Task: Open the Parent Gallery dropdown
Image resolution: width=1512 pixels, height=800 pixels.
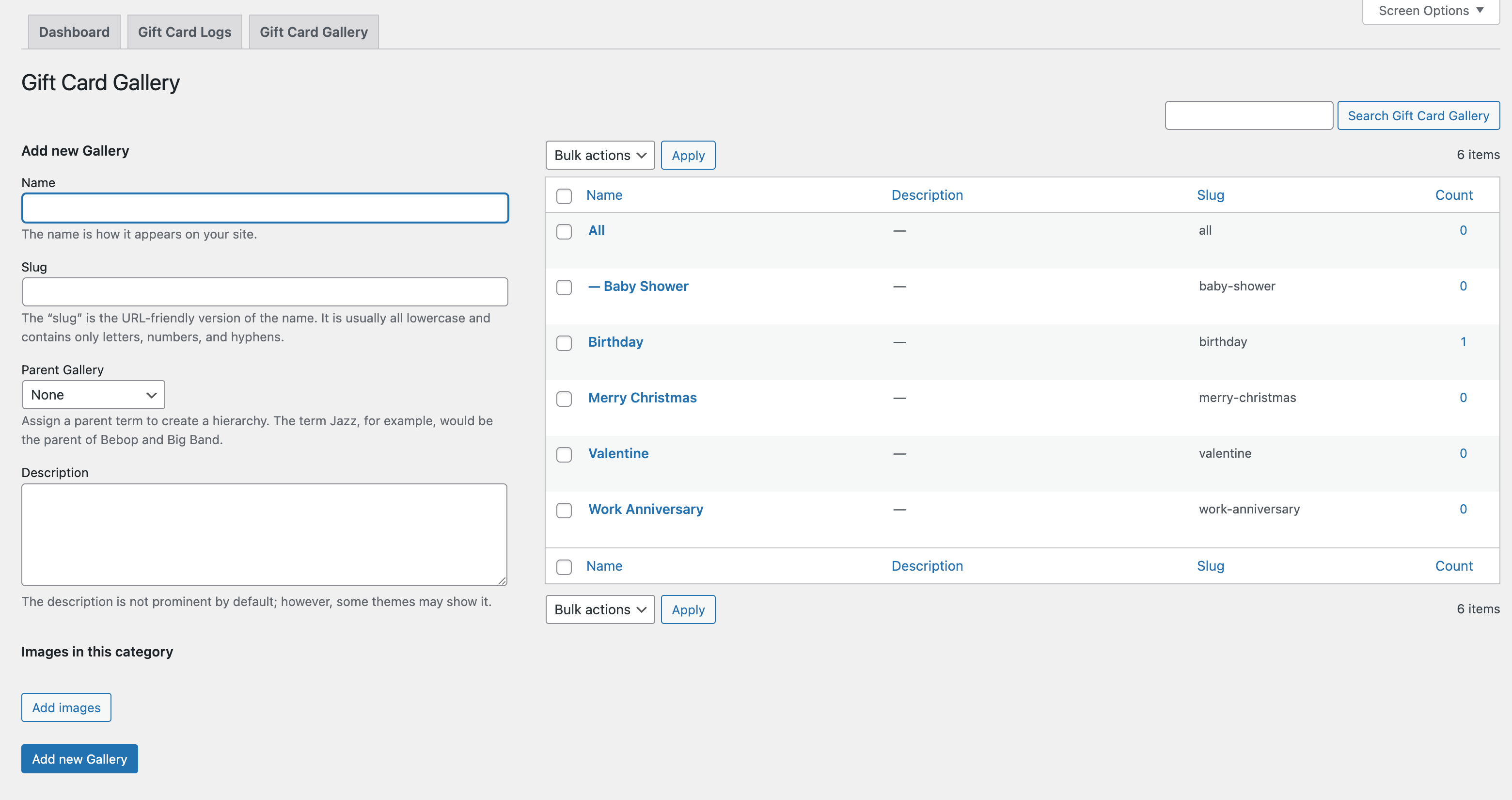Action: [x=93, y=394]
